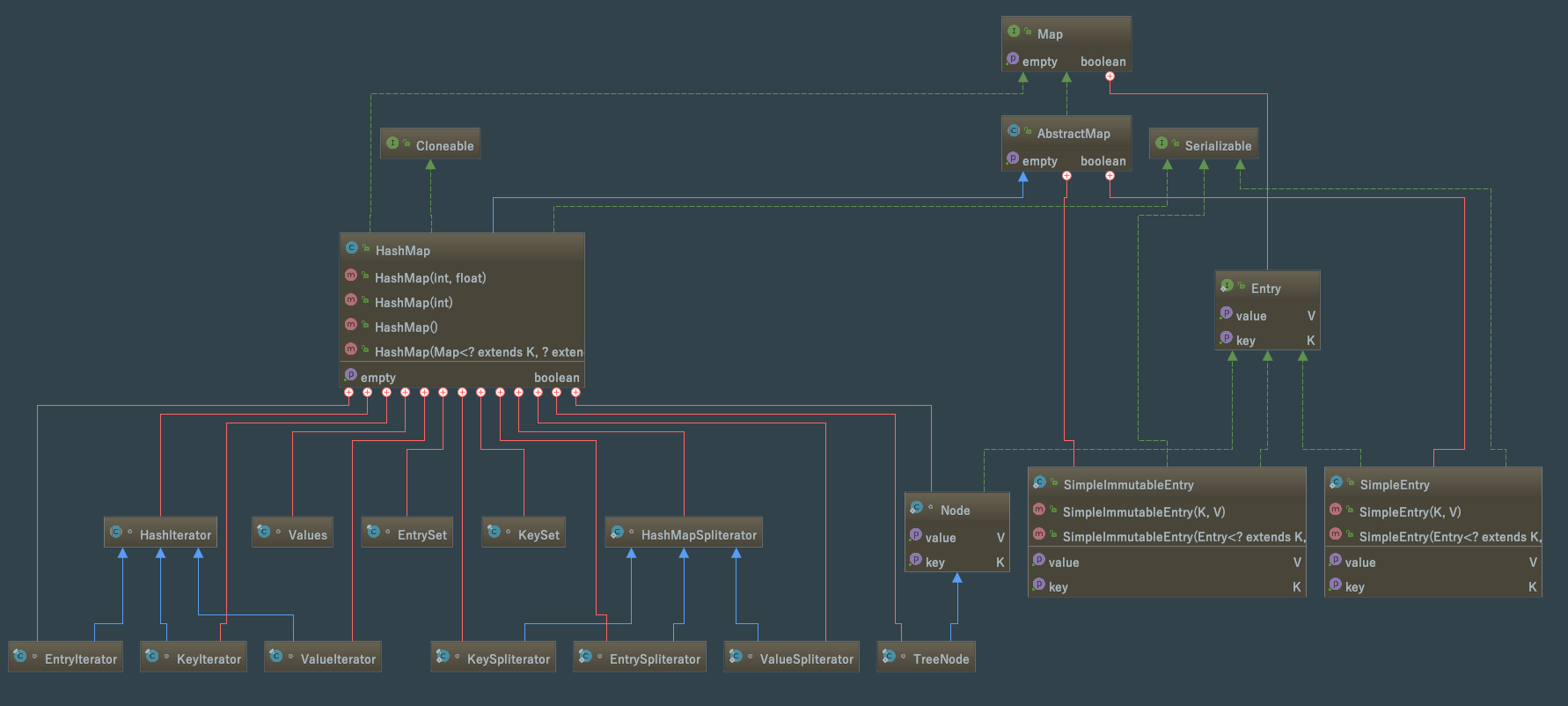Click the TreeNode class icon
1568x706 pixels.
tap(889, 657)
